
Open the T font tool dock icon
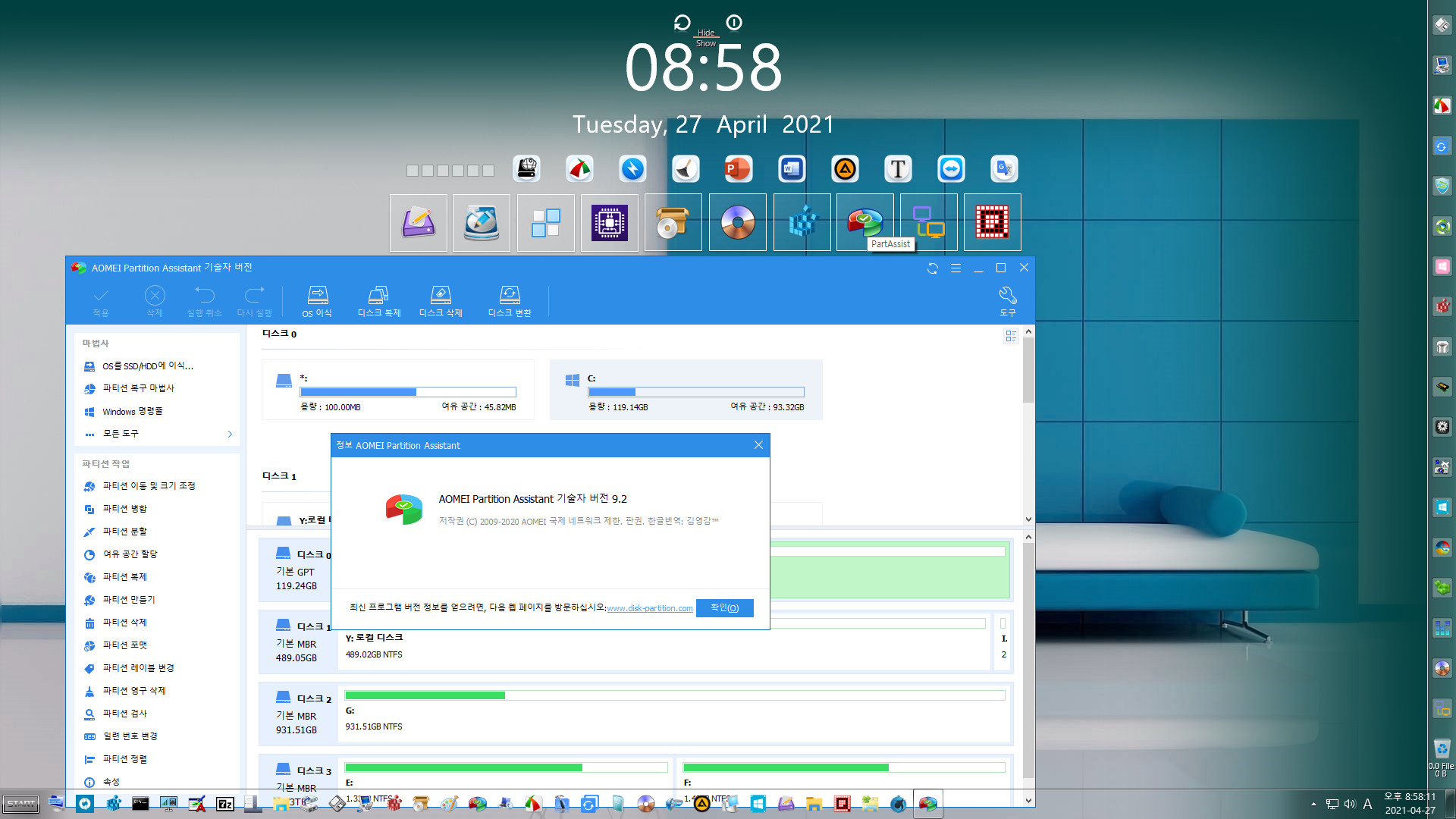click(898, 168)
